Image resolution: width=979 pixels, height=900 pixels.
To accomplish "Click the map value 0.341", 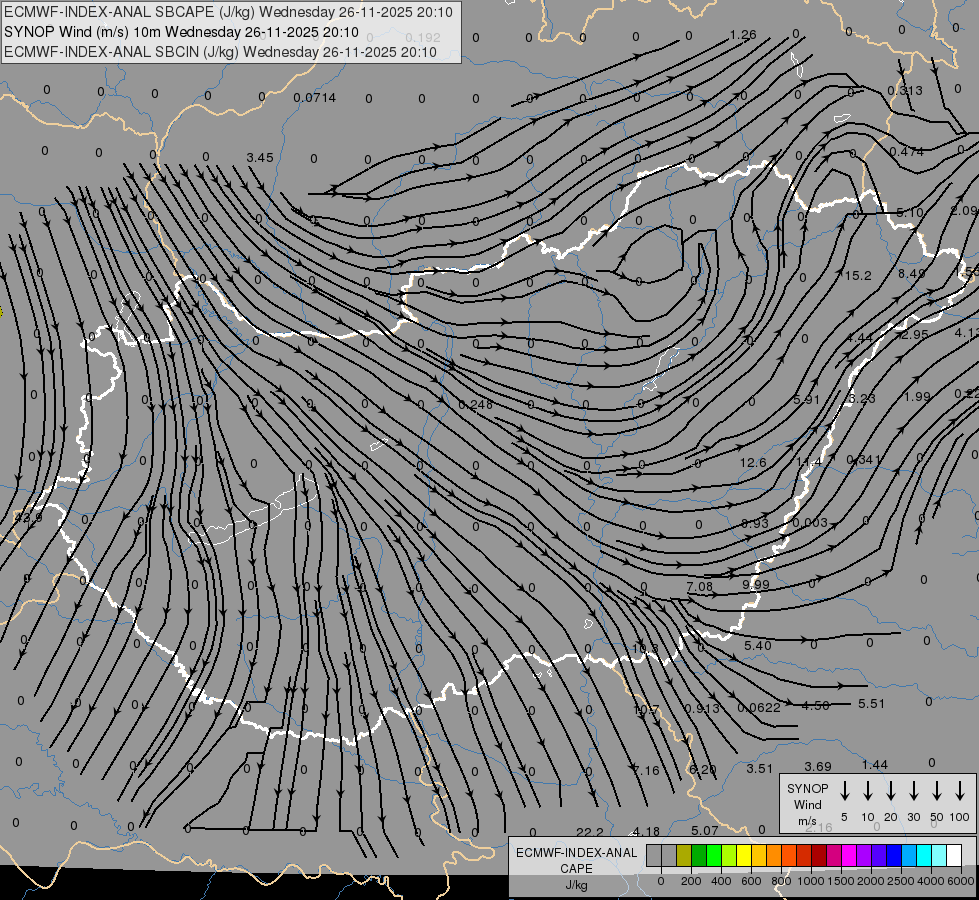I will pyautogui.click(x=864, y=460).
